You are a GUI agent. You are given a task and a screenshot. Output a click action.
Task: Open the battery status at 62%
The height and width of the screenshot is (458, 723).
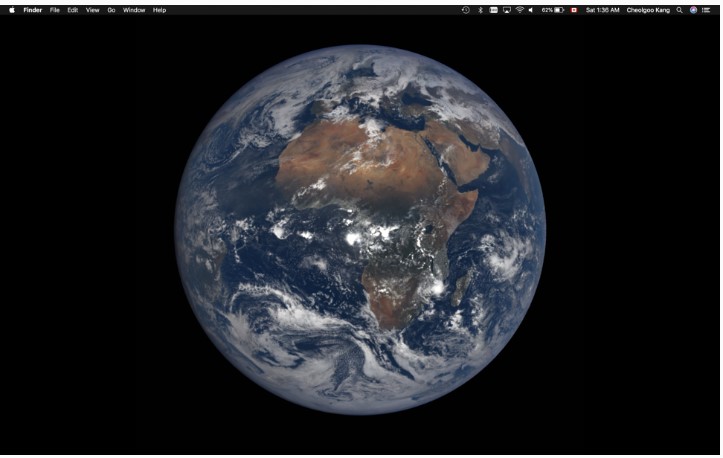click(552, 10)
